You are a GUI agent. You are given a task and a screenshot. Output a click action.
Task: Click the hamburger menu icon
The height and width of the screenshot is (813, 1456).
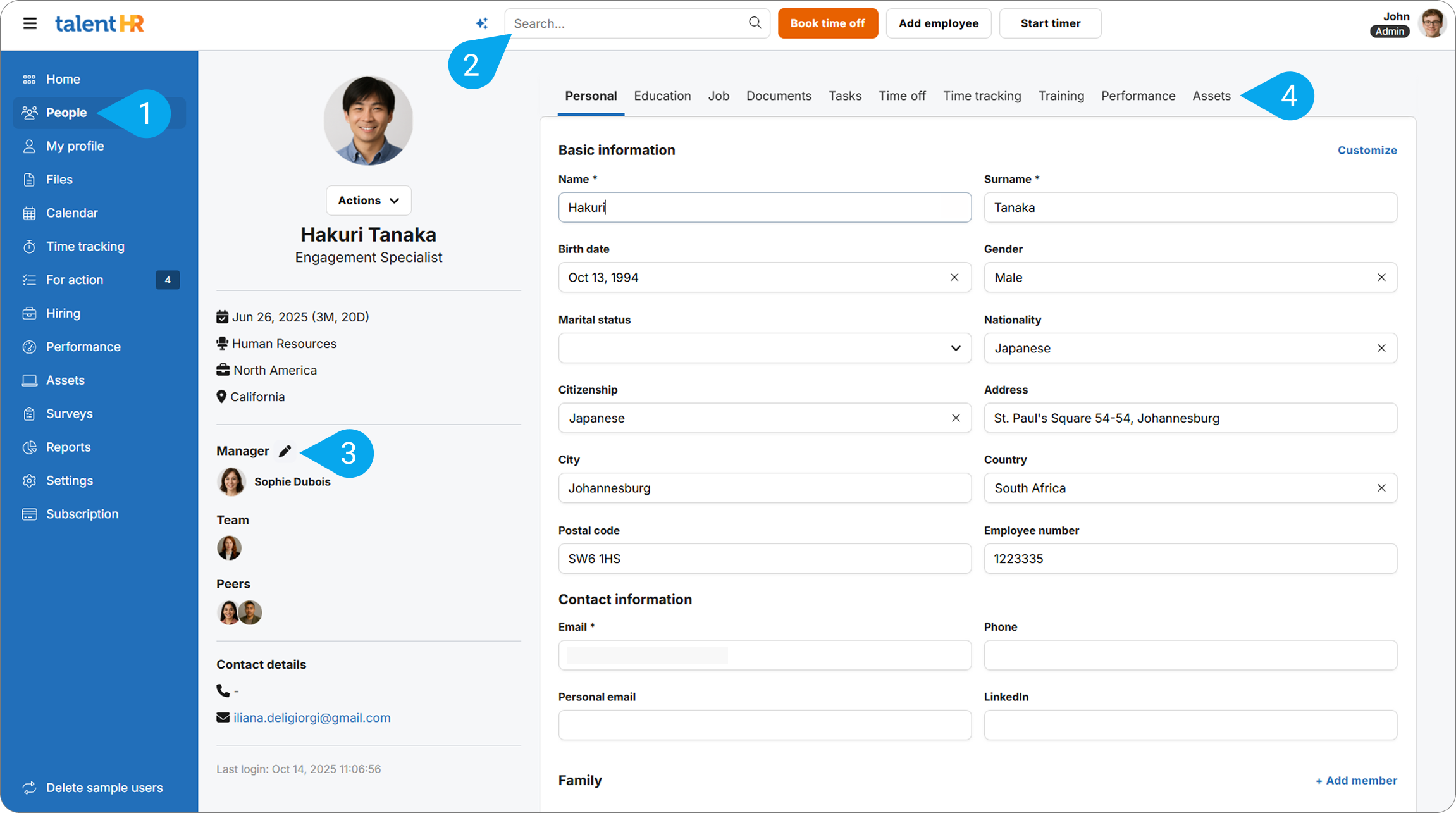click(30, 23)
